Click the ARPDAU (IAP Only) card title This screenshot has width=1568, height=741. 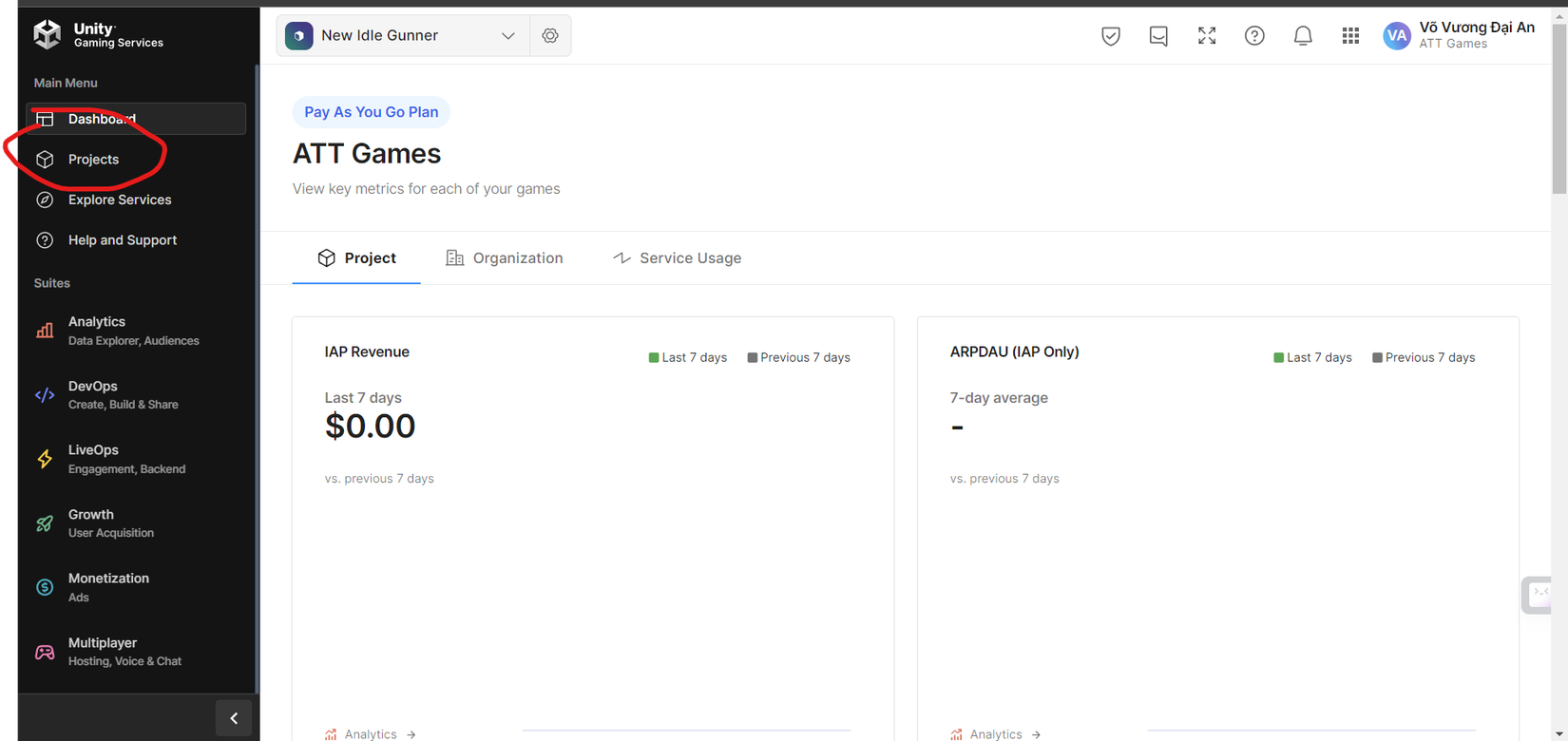point(1015,351)
